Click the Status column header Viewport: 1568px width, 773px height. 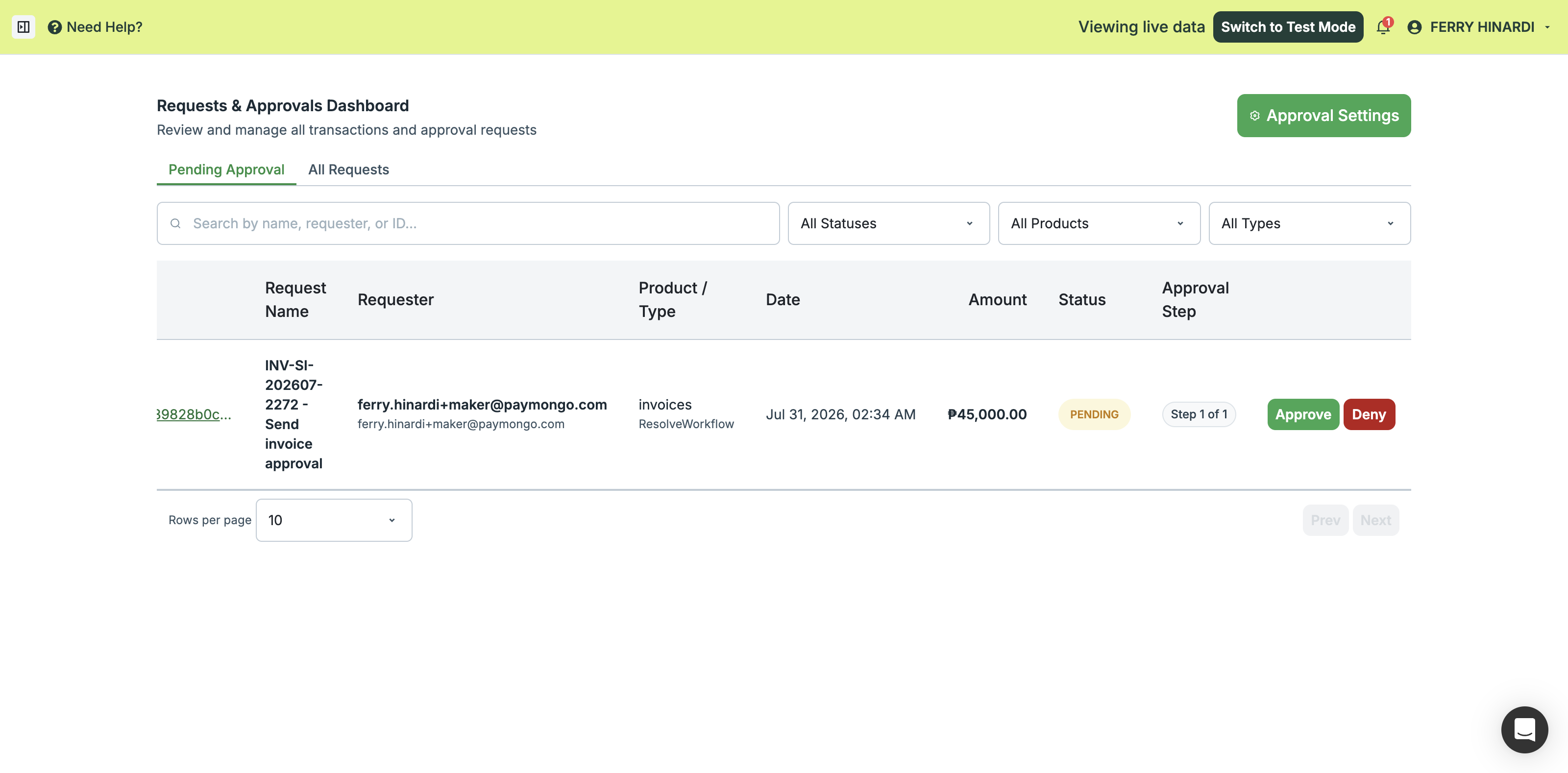1081,299
